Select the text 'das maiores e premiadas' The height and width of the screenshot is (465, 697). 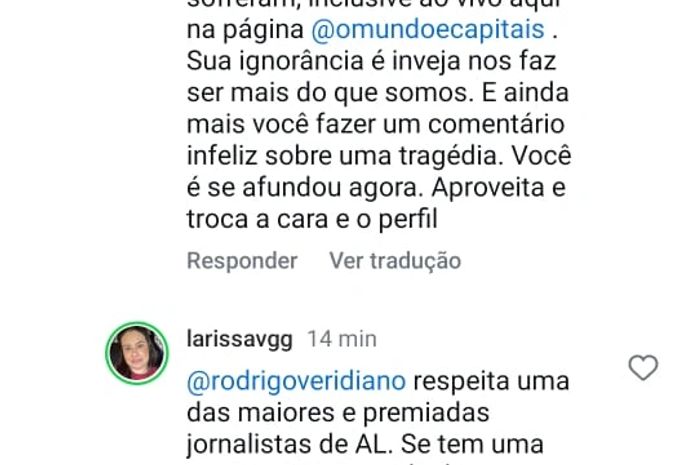[338, 413]
